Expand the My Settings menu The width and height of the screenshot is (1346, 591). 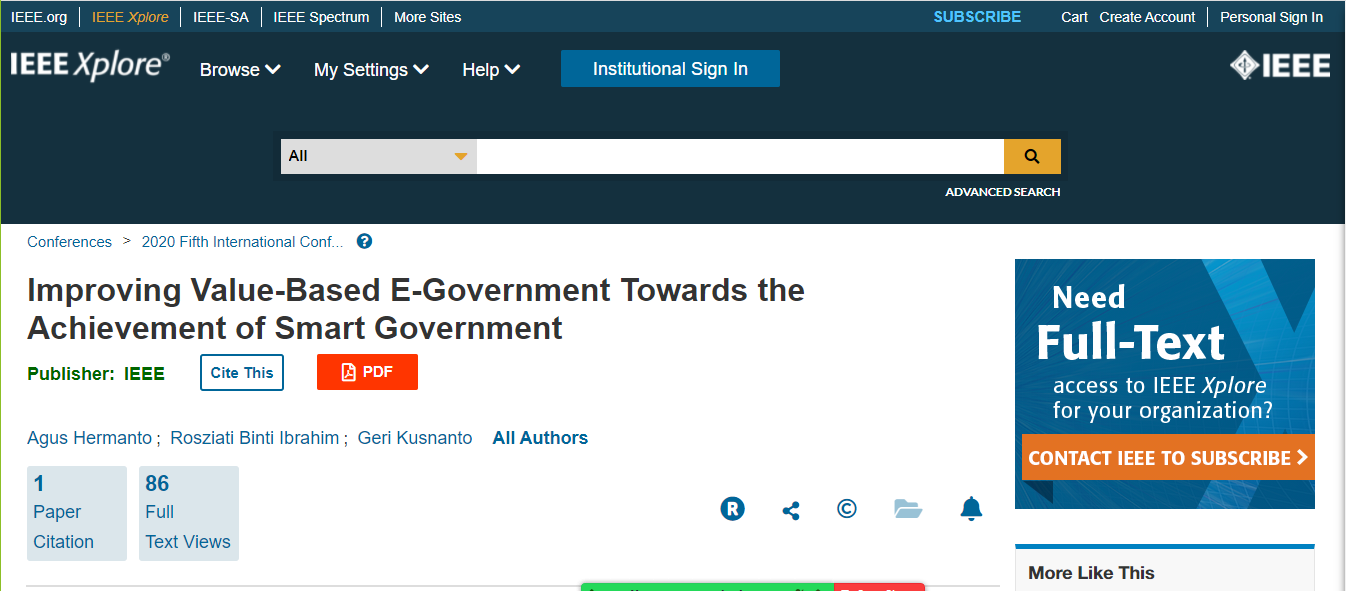(371, 69)
